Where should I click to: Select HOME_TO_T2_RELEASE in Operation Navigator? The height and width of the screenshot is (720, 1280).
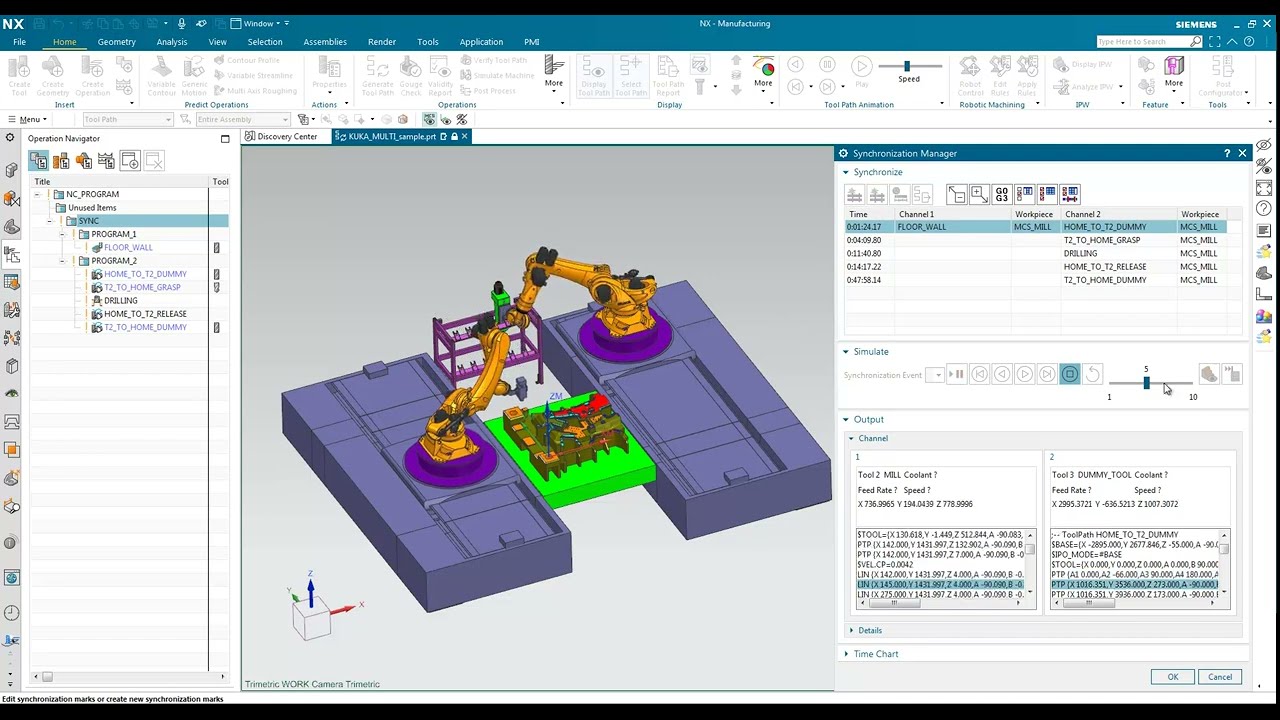coord(145,314)
